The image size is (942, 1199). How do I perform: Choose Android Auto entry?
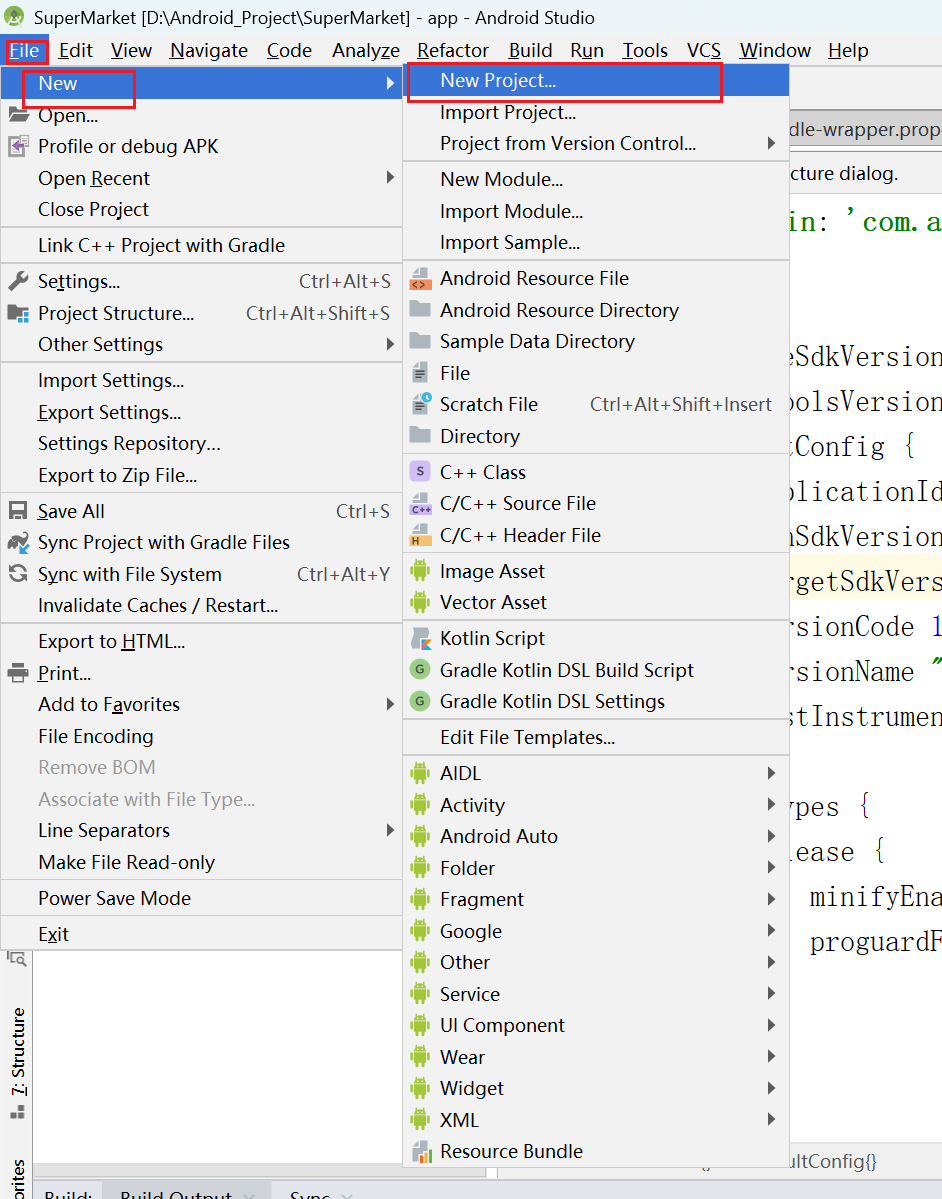click(596, 837)
